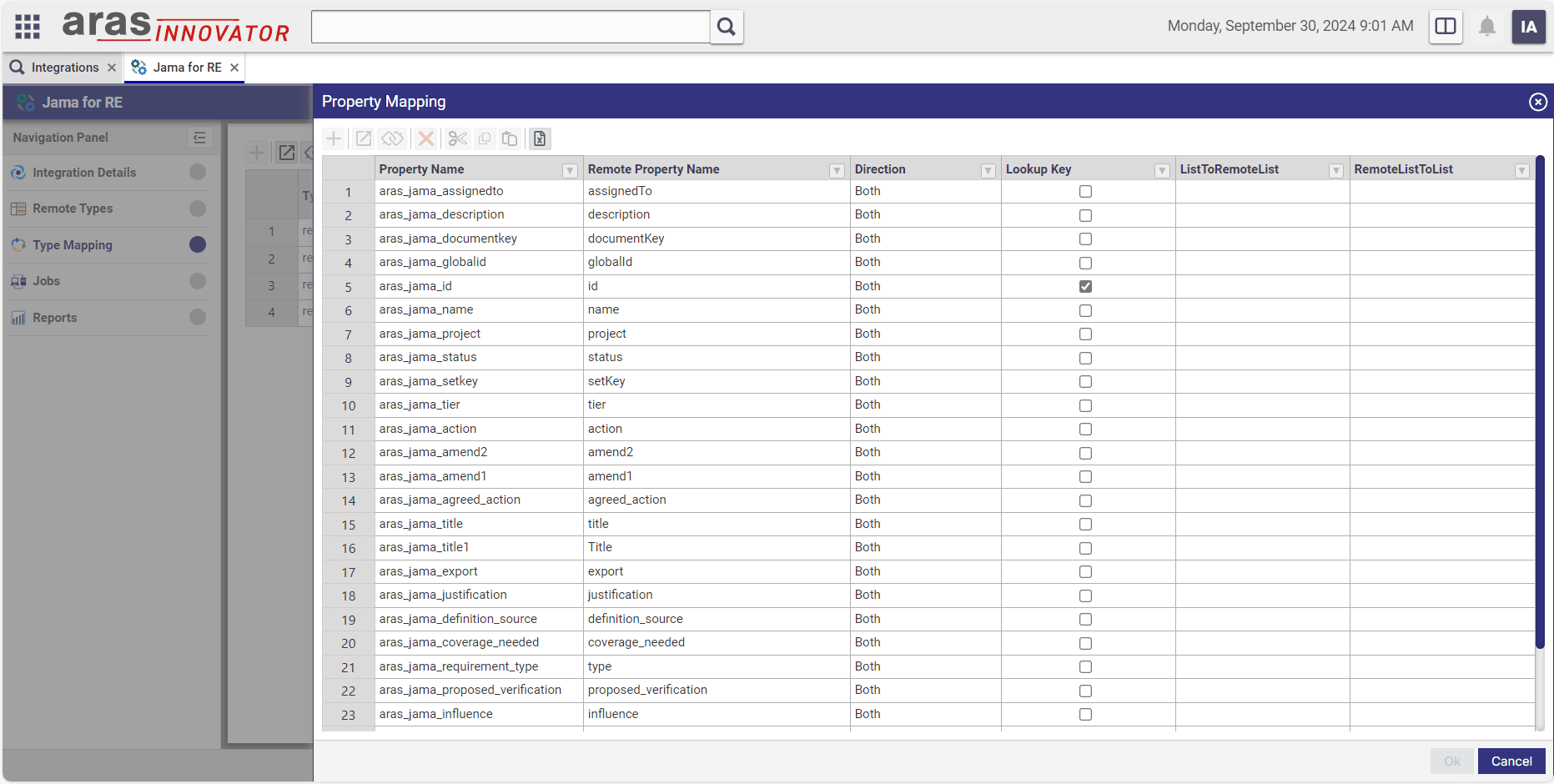Open the ListToRemoteList column filter dropdown

coord(1336,170)
